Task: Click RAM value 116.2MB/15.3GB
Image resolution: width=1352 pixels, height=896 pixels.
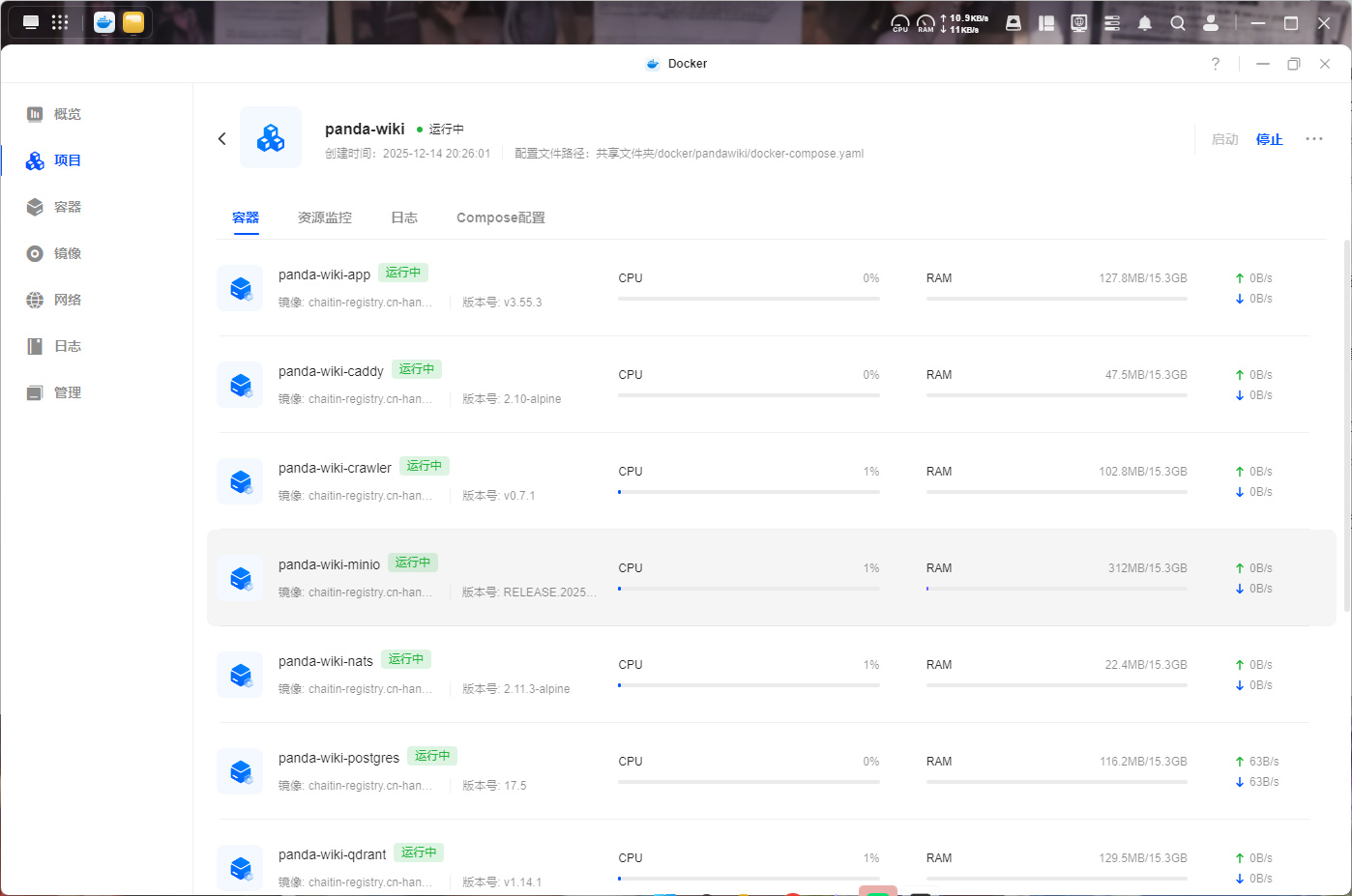Action: click(x=1143, y=762)
